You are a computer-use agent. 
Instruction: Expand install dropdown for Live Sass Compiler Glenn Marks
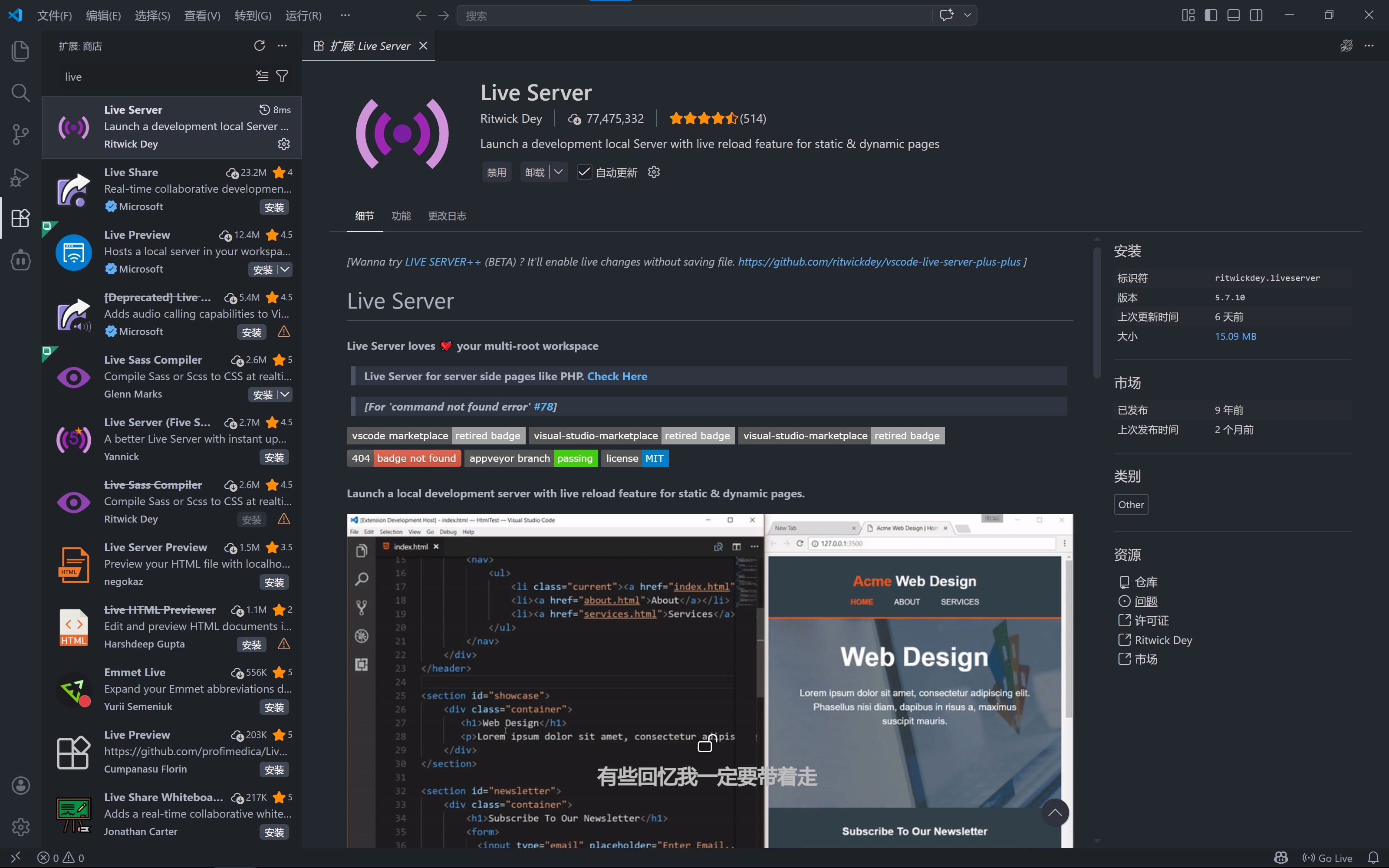(x=285, y=395)
